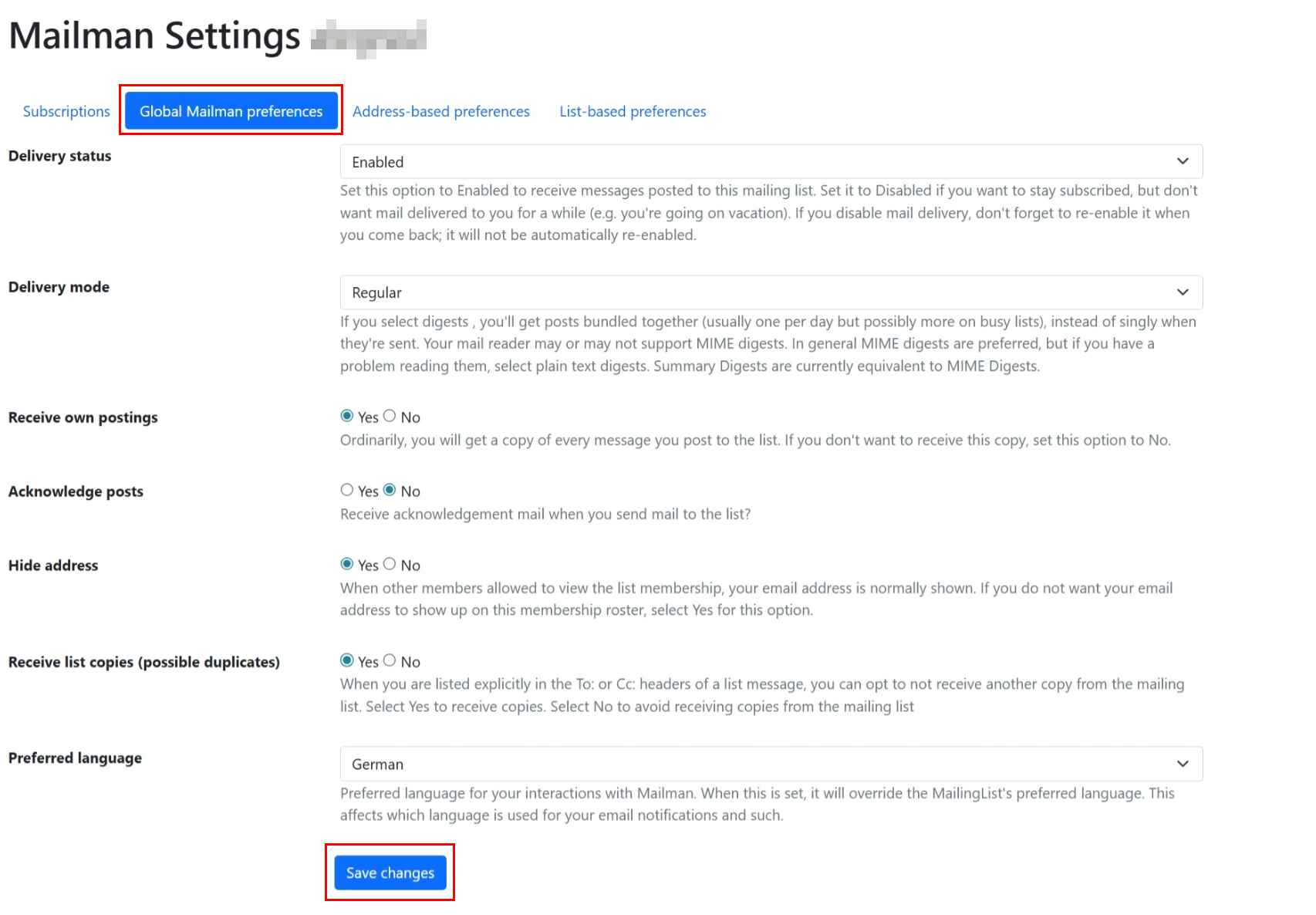1316x915 pixels.
Task: Click the Preferred language dropdown chevron
Action: (1183, 764)
